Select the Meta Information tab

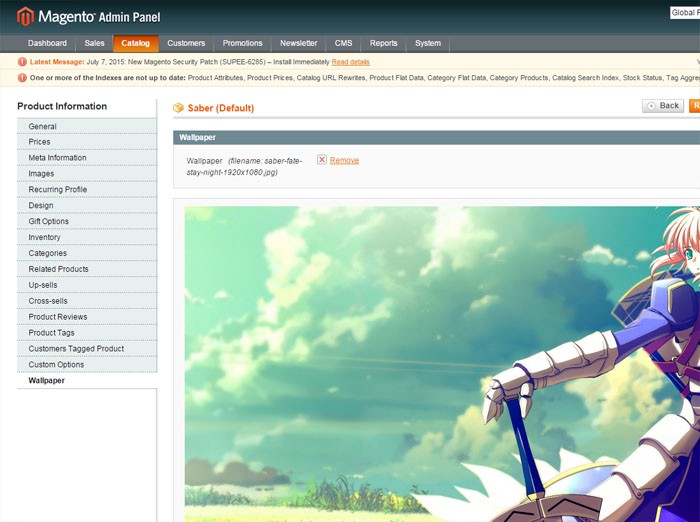[x=87, y=158]
